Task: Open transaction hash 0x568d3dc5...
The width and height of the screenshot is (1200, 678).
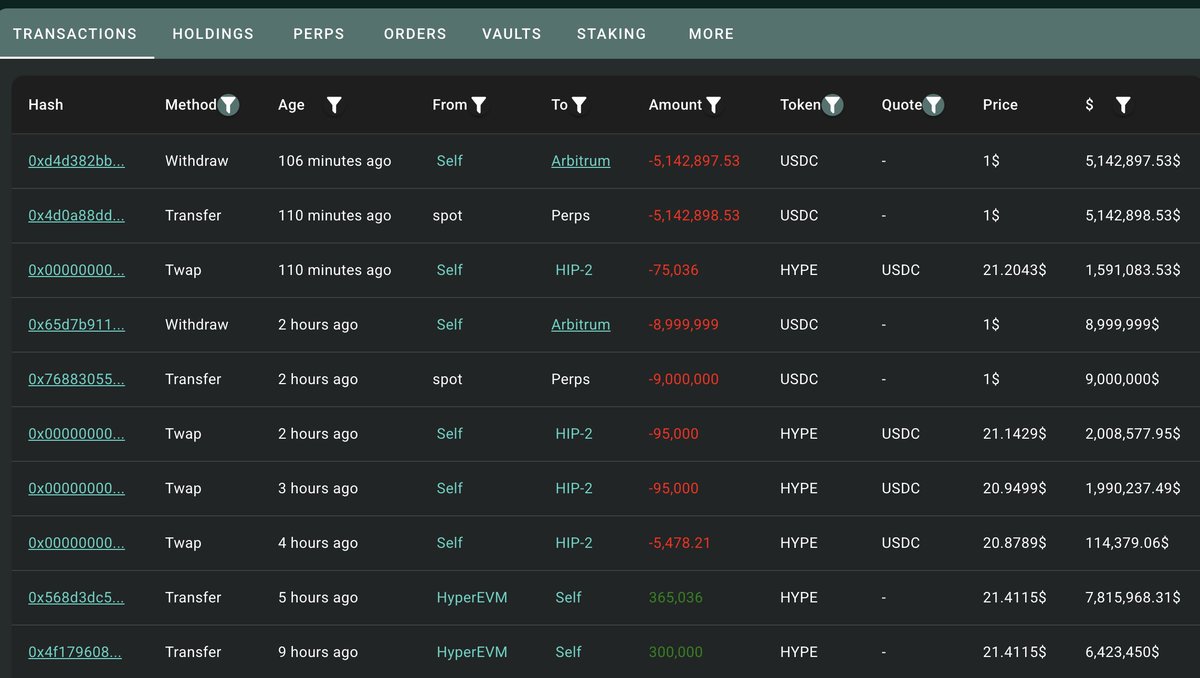Action: pos(76,597)
